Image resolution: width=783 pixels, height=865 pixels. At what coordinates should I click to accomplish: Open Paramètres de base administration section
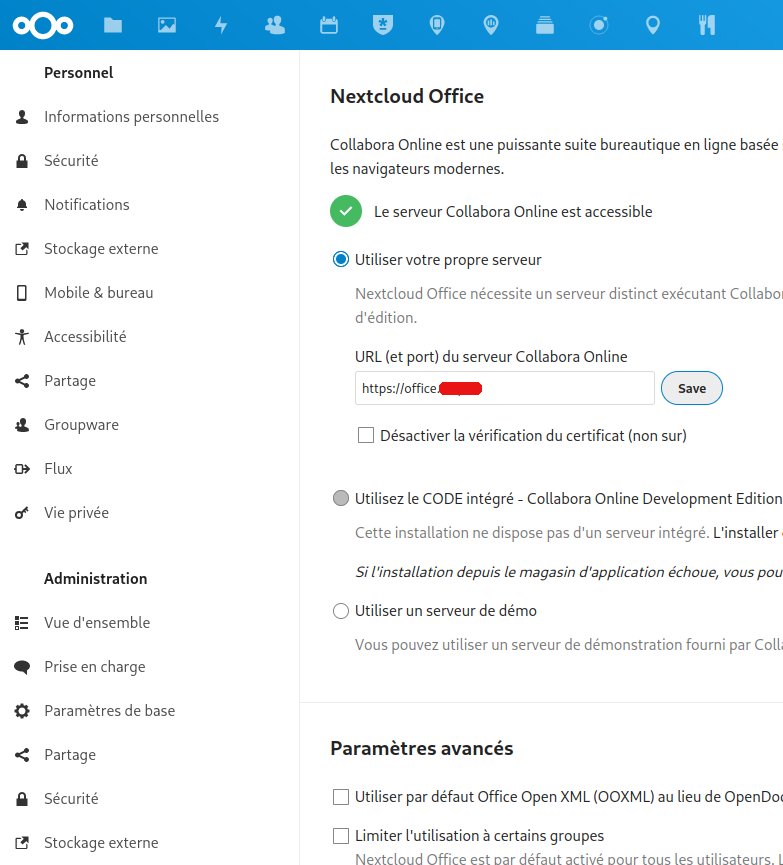coord(109,711)
